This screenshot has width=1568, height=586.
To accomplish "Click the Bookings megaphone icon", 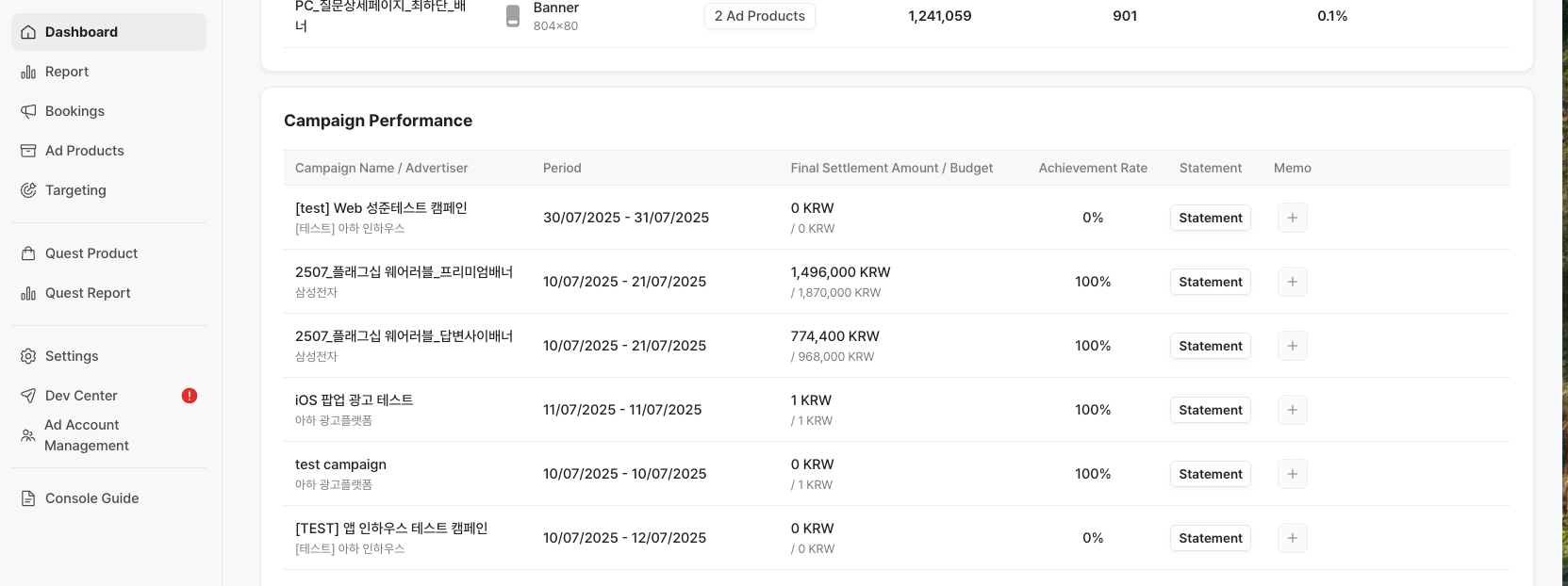I will (28, 111).
